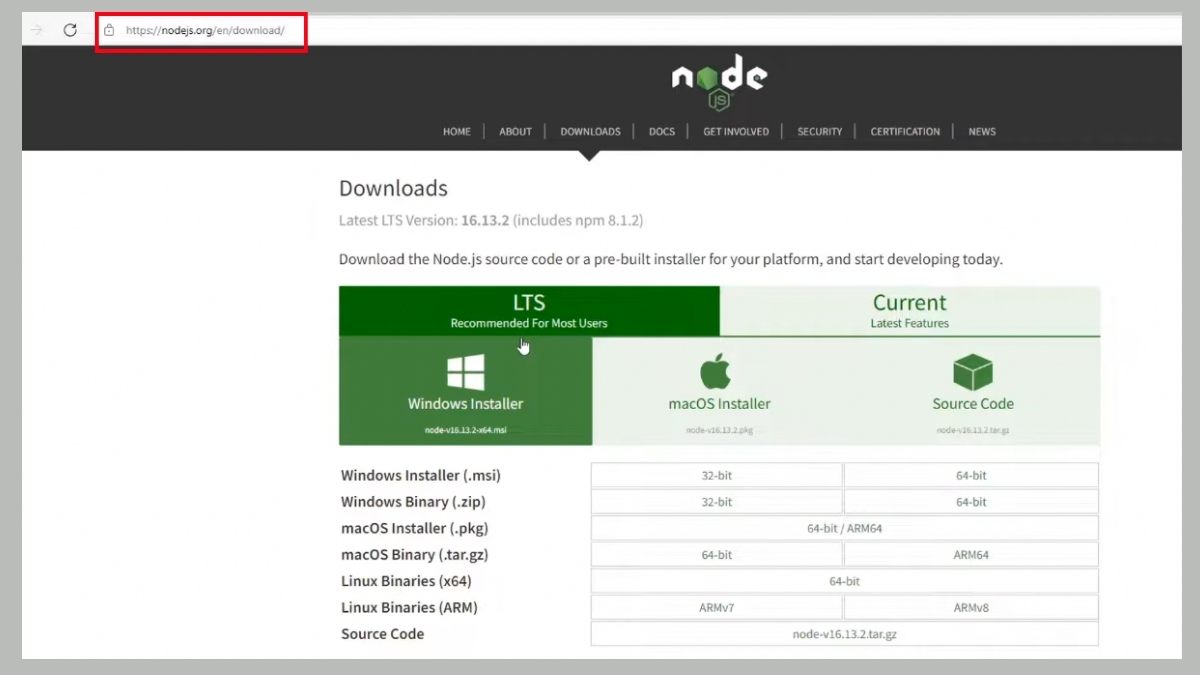The height and width of the screenshot is (675, 1200).
Task: Download node-v16.13.2-x64.msi file link
Action: click(x=466, y=430)
